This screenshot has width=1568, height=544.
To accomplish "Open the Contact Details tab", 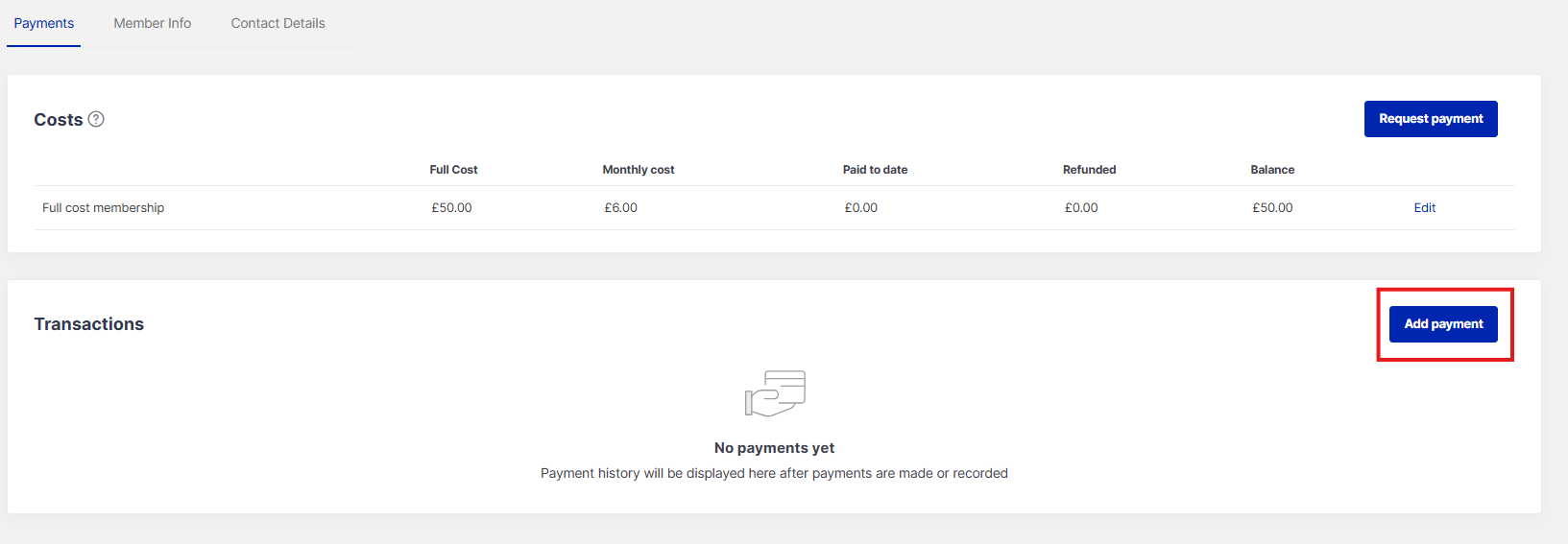I will (277, 23).
